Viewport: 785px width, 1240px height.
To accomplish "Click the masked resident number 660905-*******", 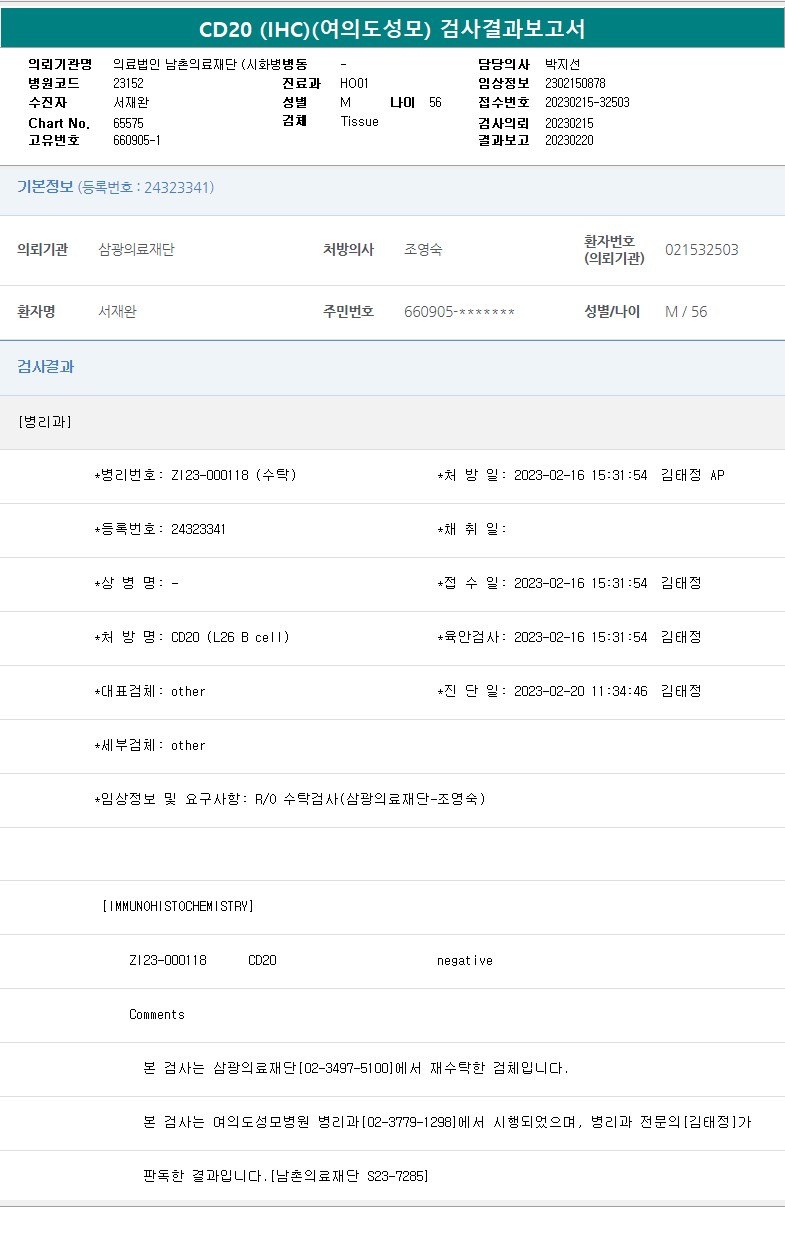I will point(459,312).
